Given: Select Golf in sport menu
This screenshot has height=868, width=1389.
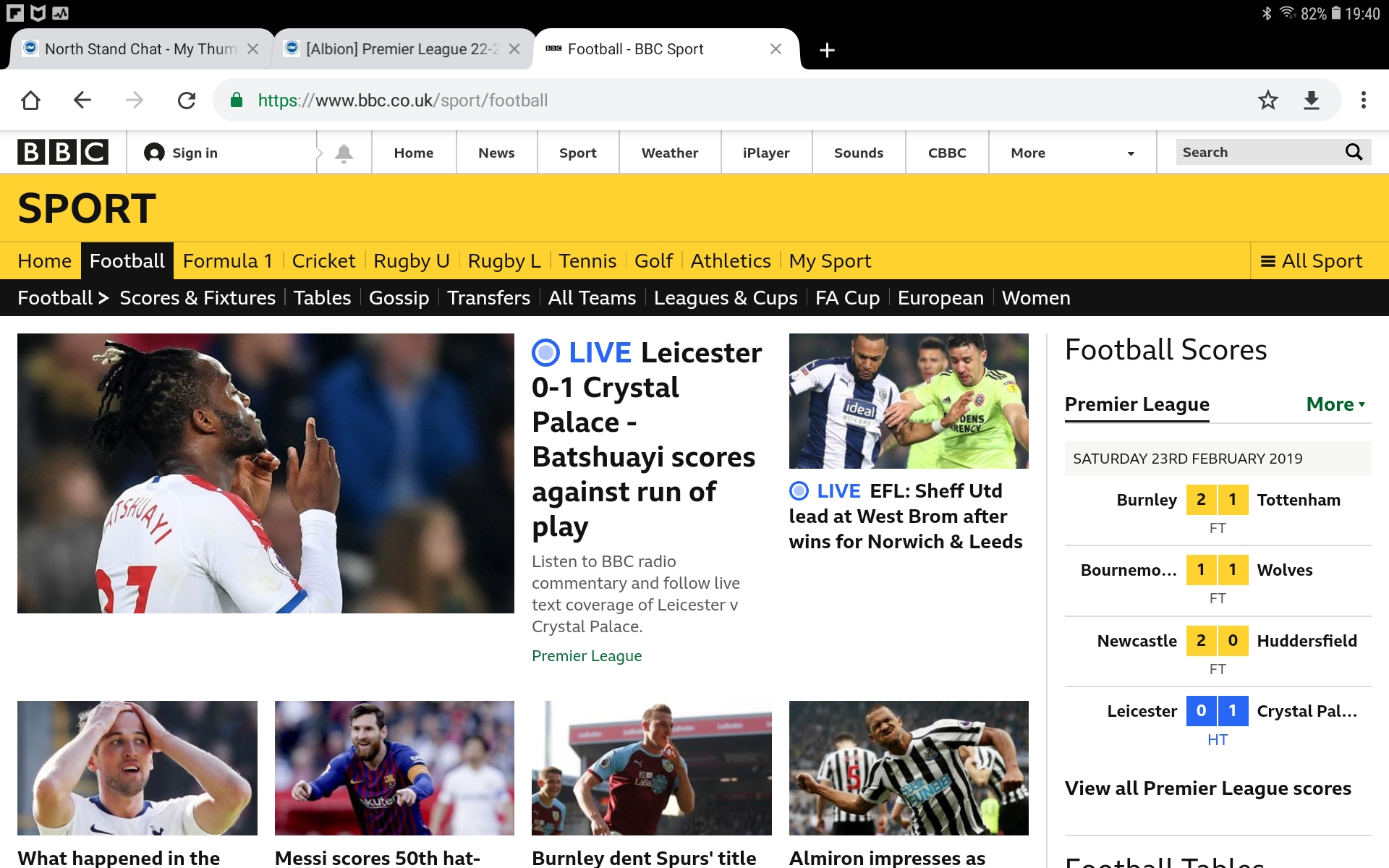Looking at the screenshot, I should tap(653, 260).
